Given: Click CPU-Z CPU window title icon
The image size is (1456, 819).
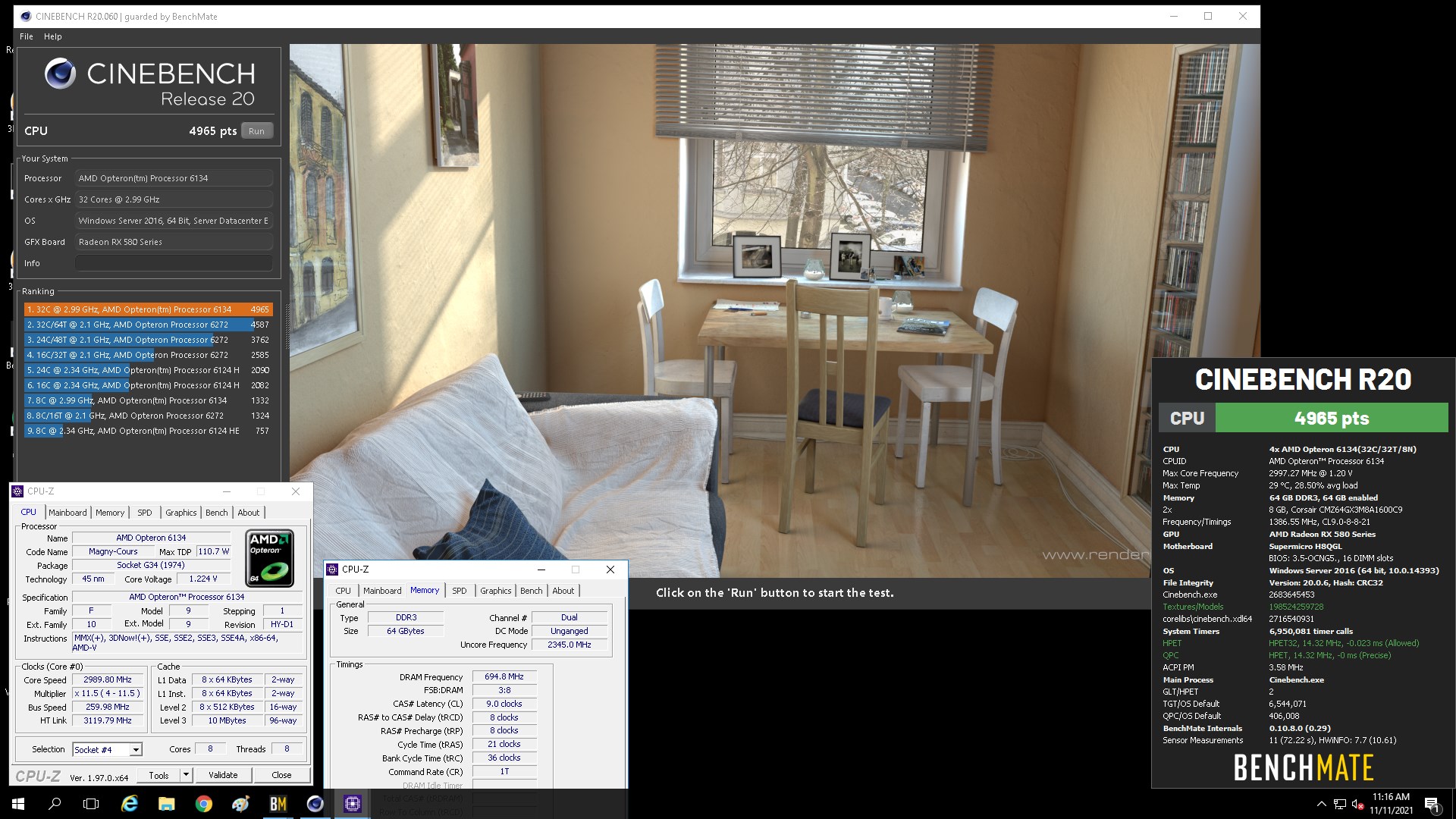Looking at the screenshot, I should click(x=18, y=491).
